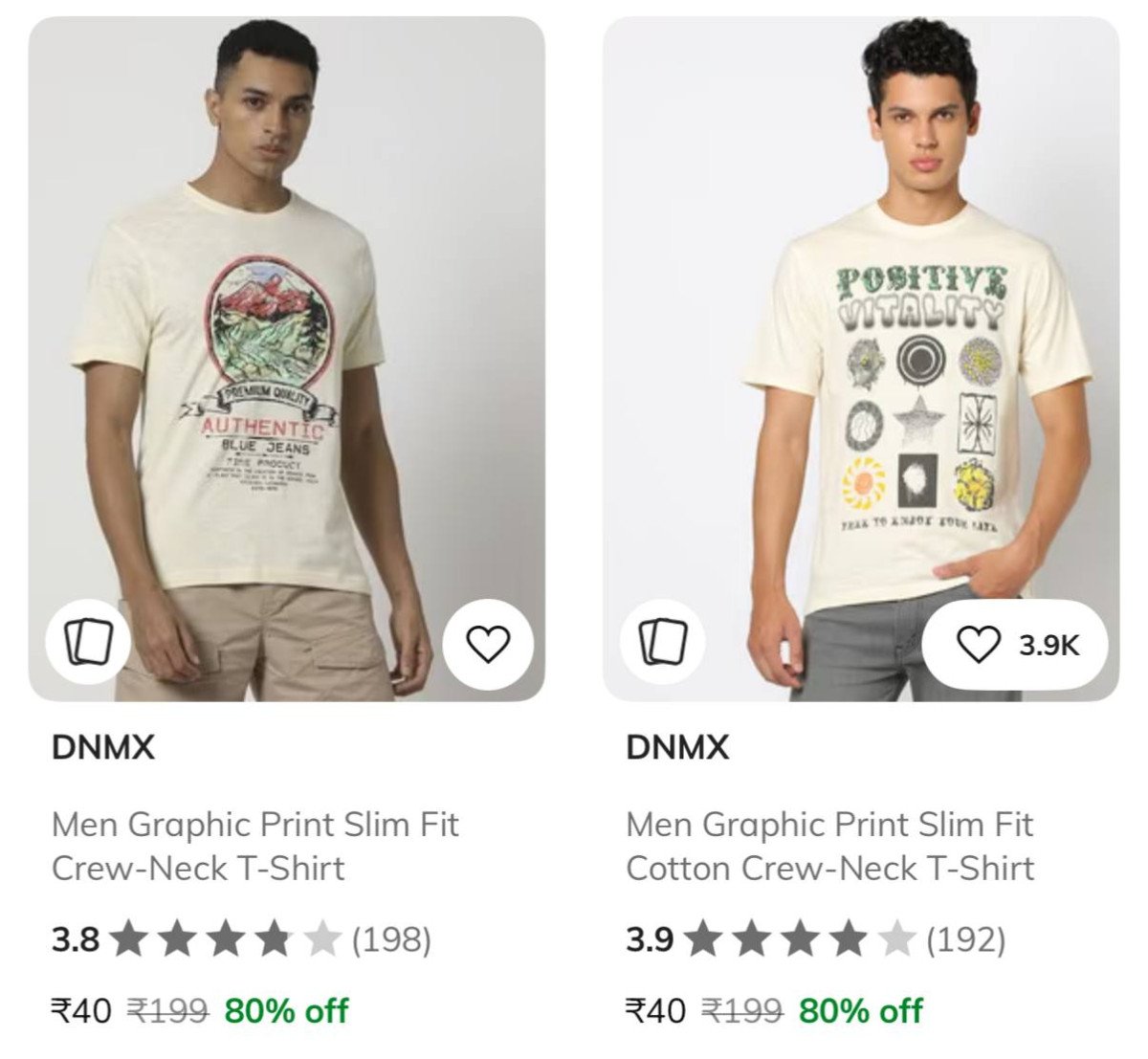Viewport: 1148px width, 1059px height.
Task: Tap the right product's 80% off label
Action: pyautogui.click(x=860, y=1010)
